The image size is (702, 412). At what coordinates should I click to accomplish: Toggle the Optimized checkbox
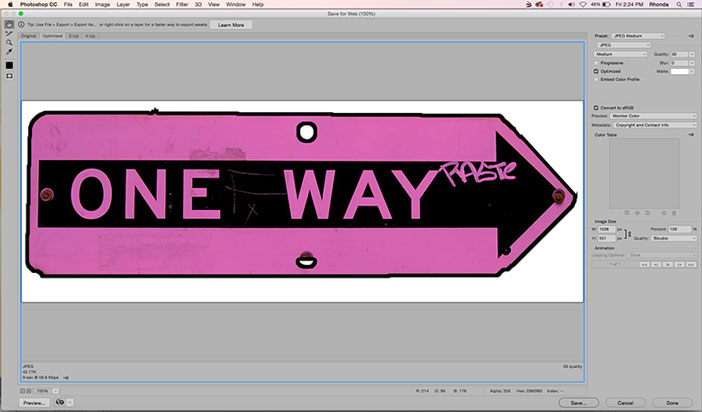point(596,71)
